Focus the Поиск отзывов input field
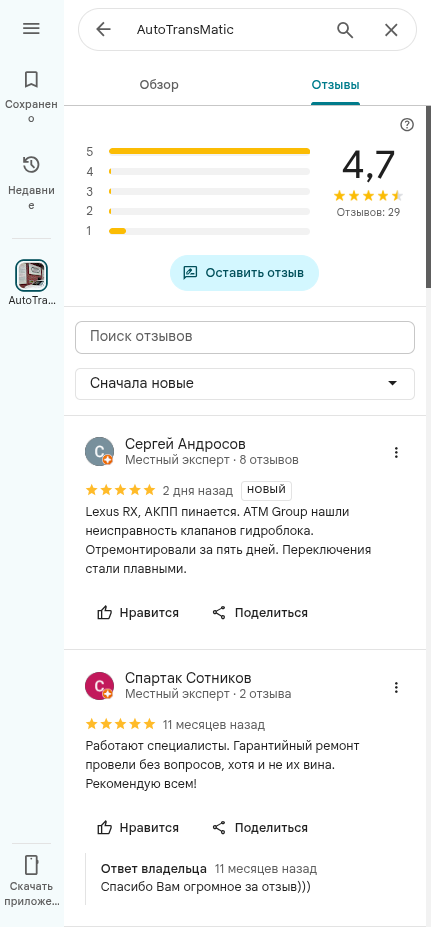The image size is (431, 927). [x=245, y=337]
